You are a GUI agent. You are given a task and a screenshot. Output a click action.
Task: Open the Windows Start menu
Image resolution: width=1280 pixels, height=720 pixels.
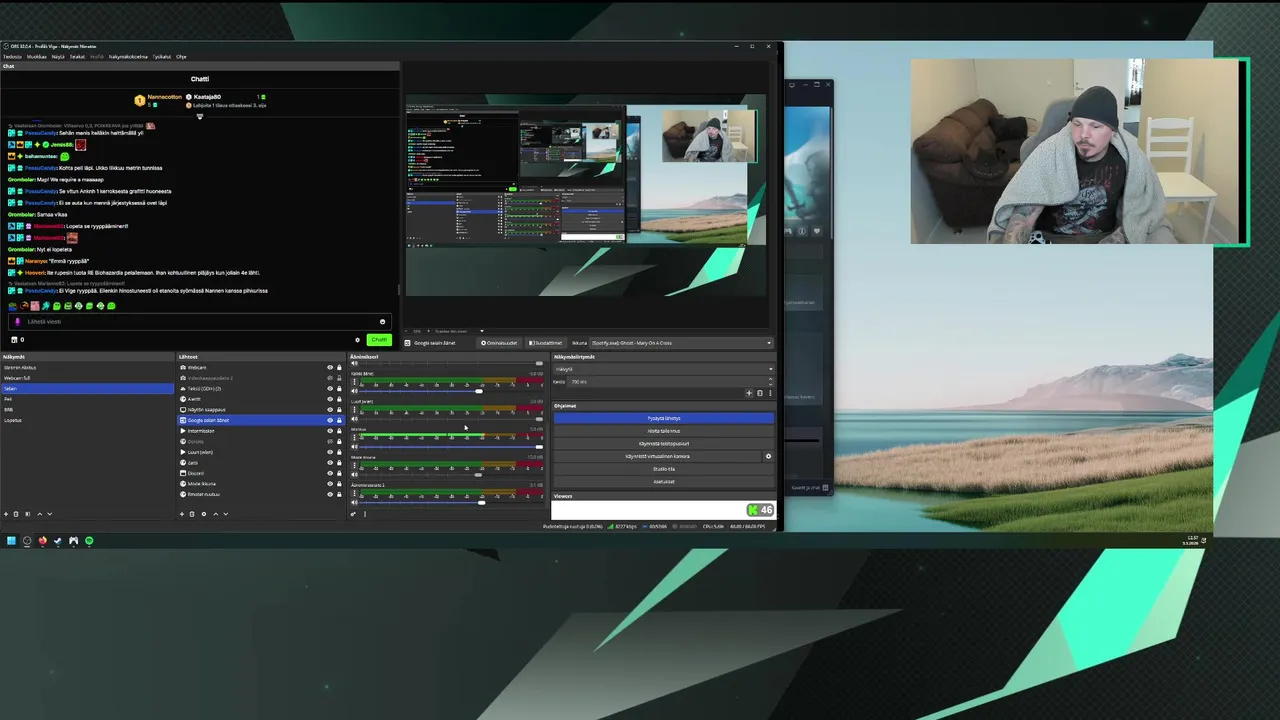[11, 541]
